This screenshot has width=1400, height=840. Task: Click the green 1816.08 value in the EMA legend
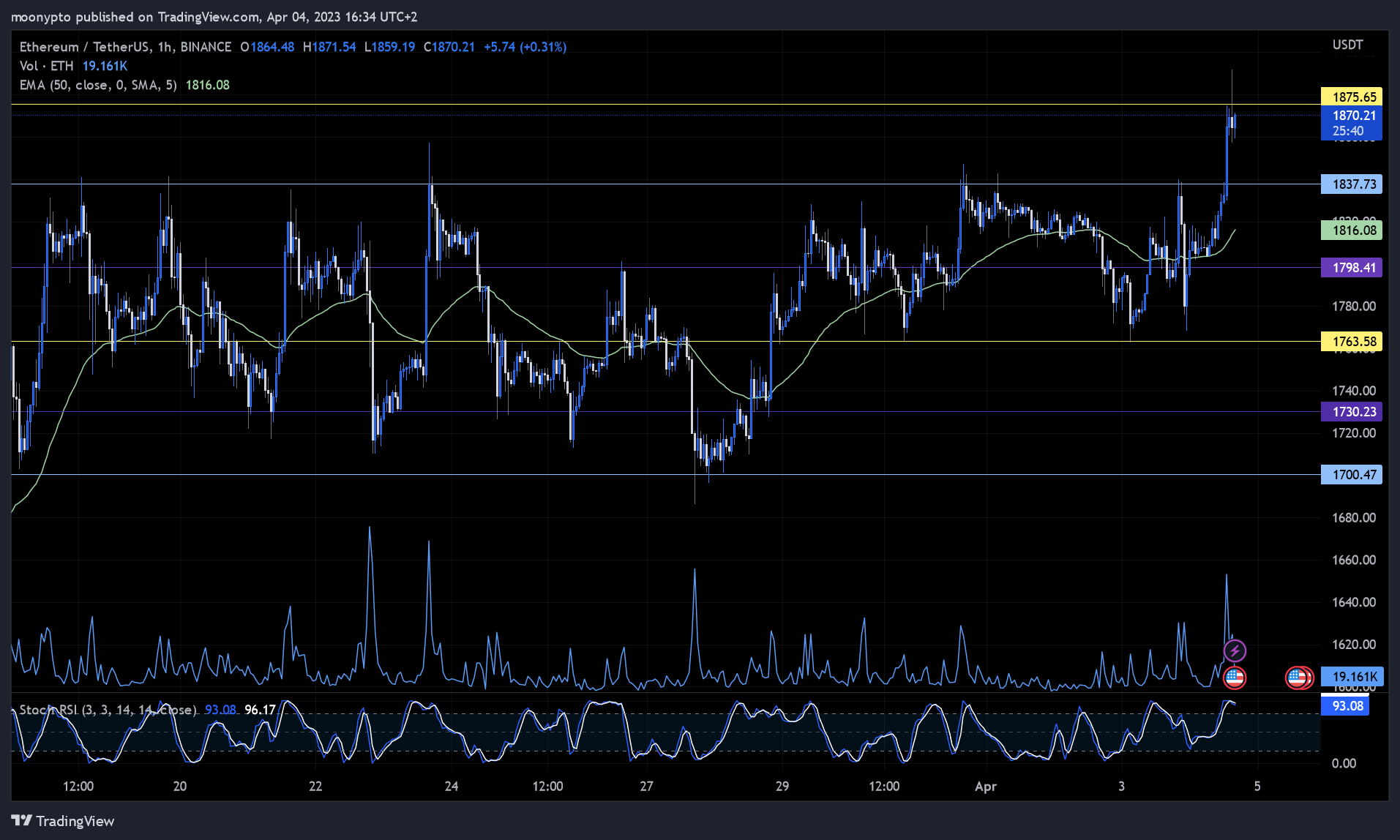point(208,85)
